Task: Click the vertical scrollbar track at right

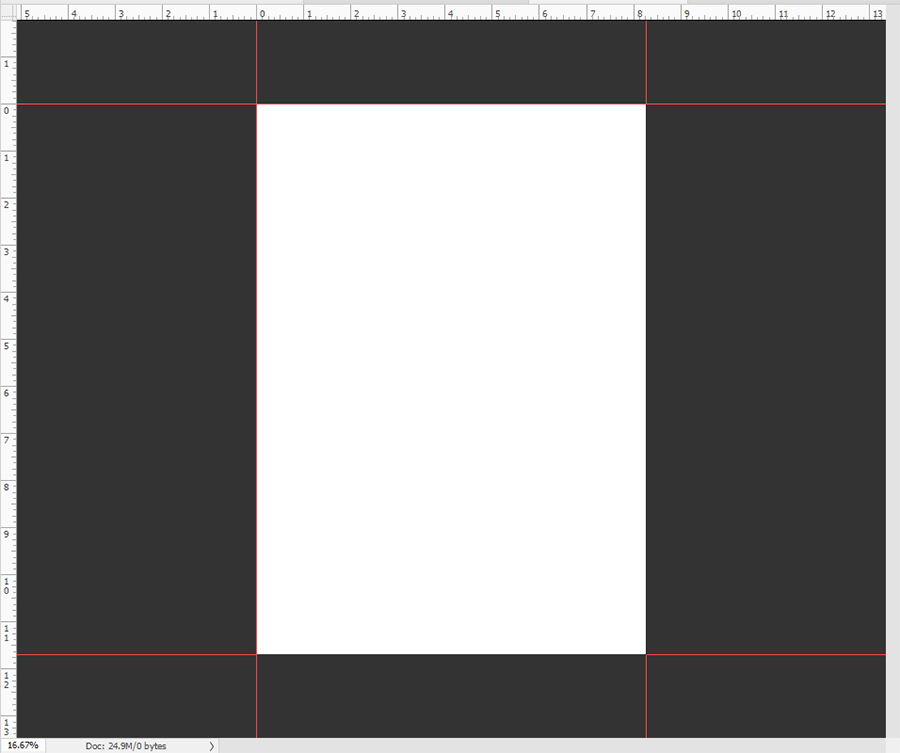Action: tap(892, 380)
